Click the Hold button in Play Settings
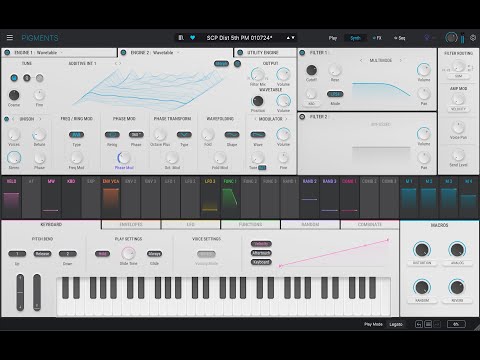 [102, 254]
